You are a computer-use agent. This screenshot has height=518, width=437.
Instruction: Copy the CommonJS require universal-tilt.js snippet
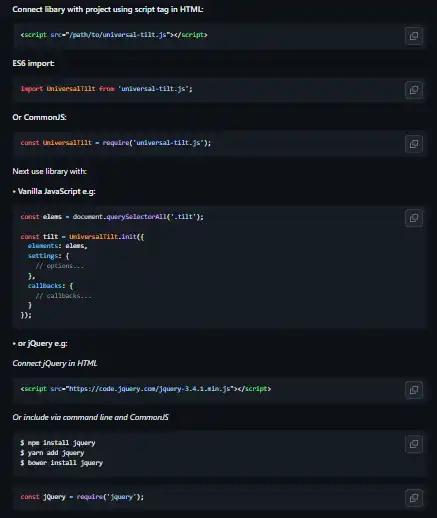(414, 144)
